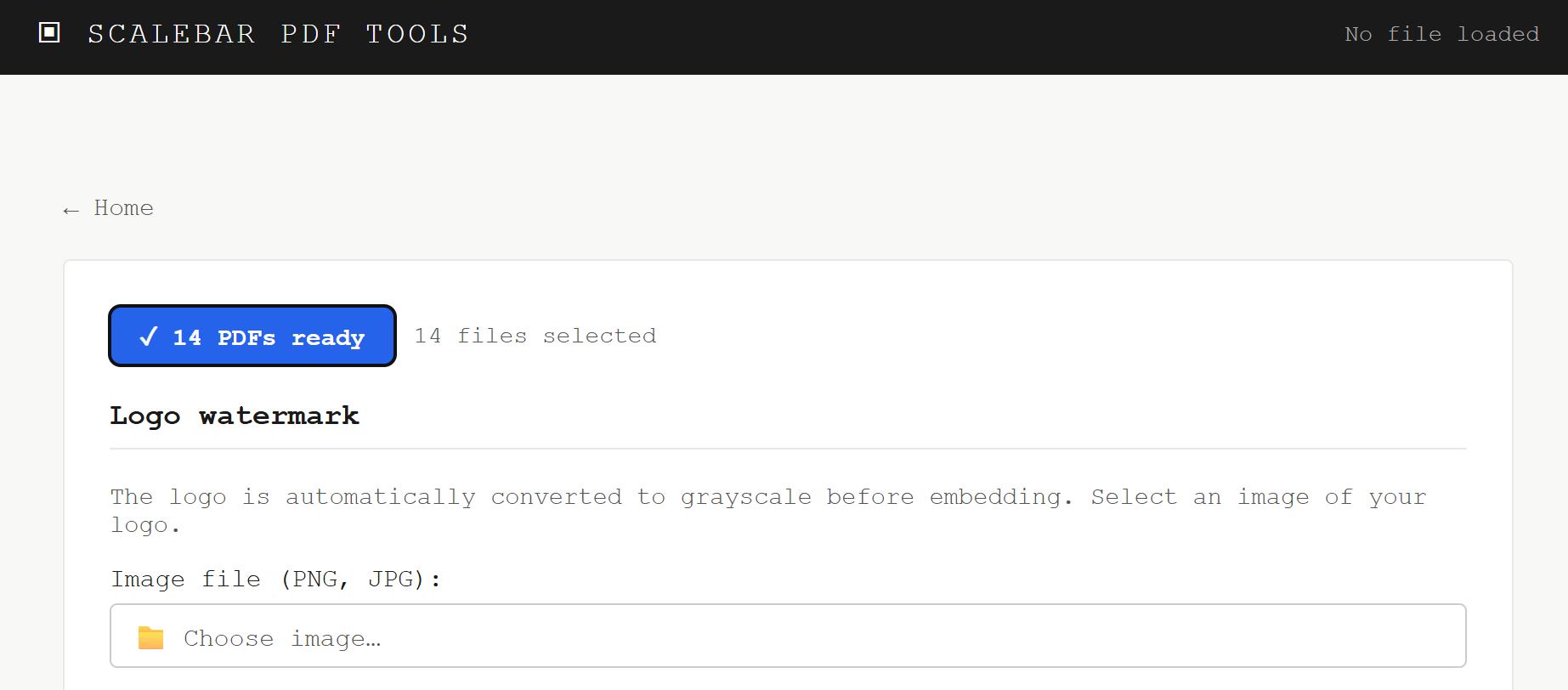
Task: Click the "Choose image…" placeholder text
Action: coord(282,638)
